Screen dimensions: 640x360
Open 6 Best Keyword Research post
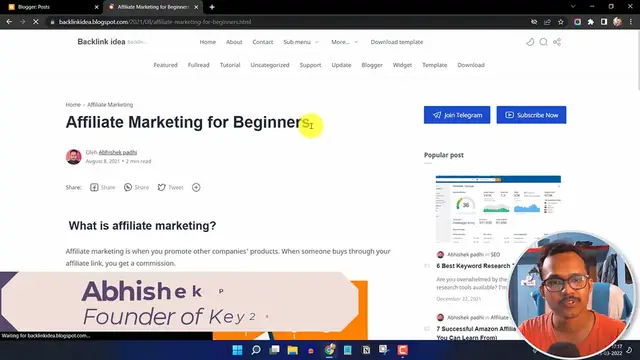pyautogui.click(x=474, y=266)
